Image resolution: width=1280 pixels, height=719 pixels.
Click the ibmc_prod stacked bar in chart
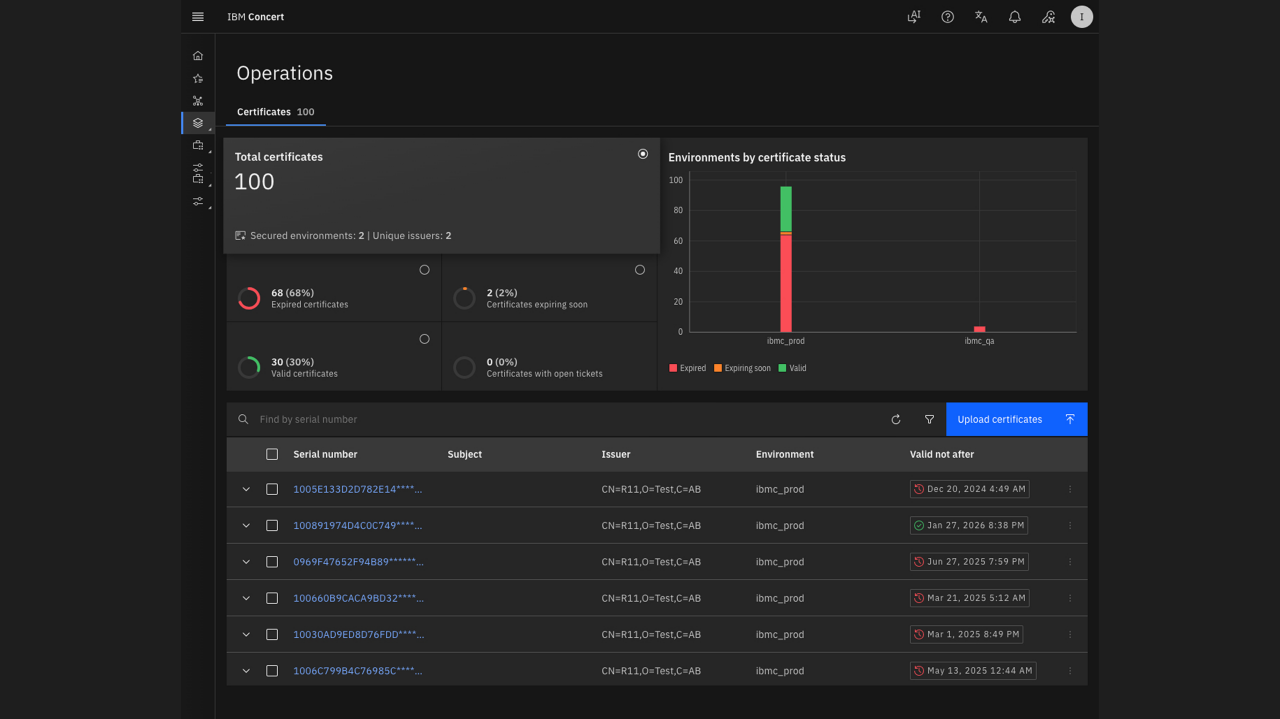coord(786,259)
